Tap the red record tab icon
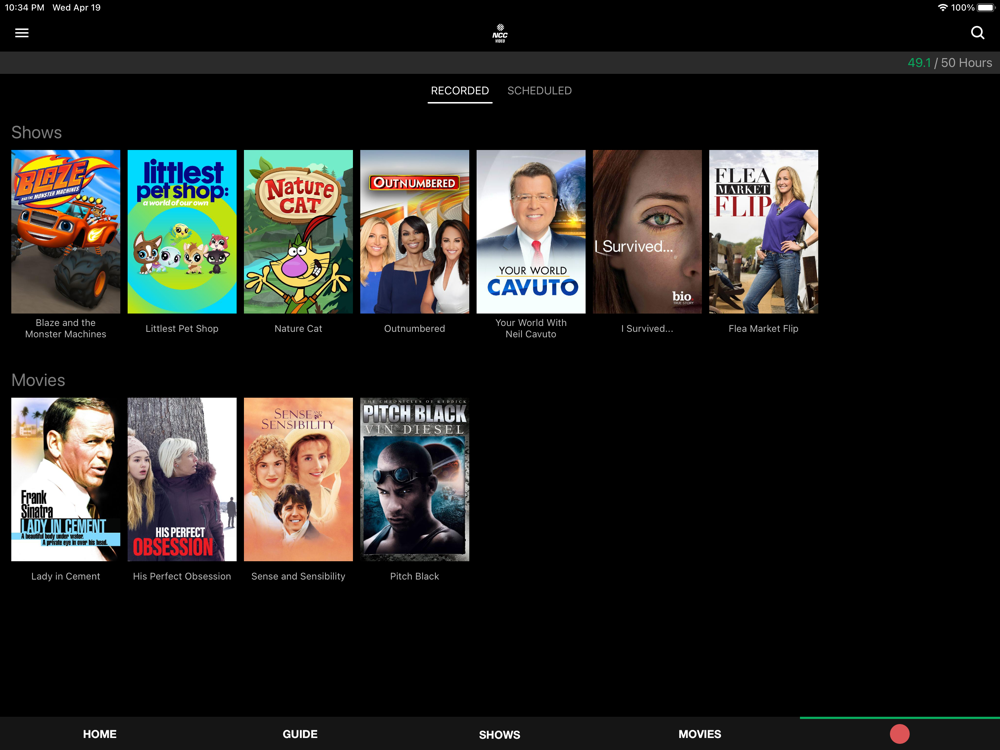Screen dimensions: 1000x750 (x=899, y=734)
